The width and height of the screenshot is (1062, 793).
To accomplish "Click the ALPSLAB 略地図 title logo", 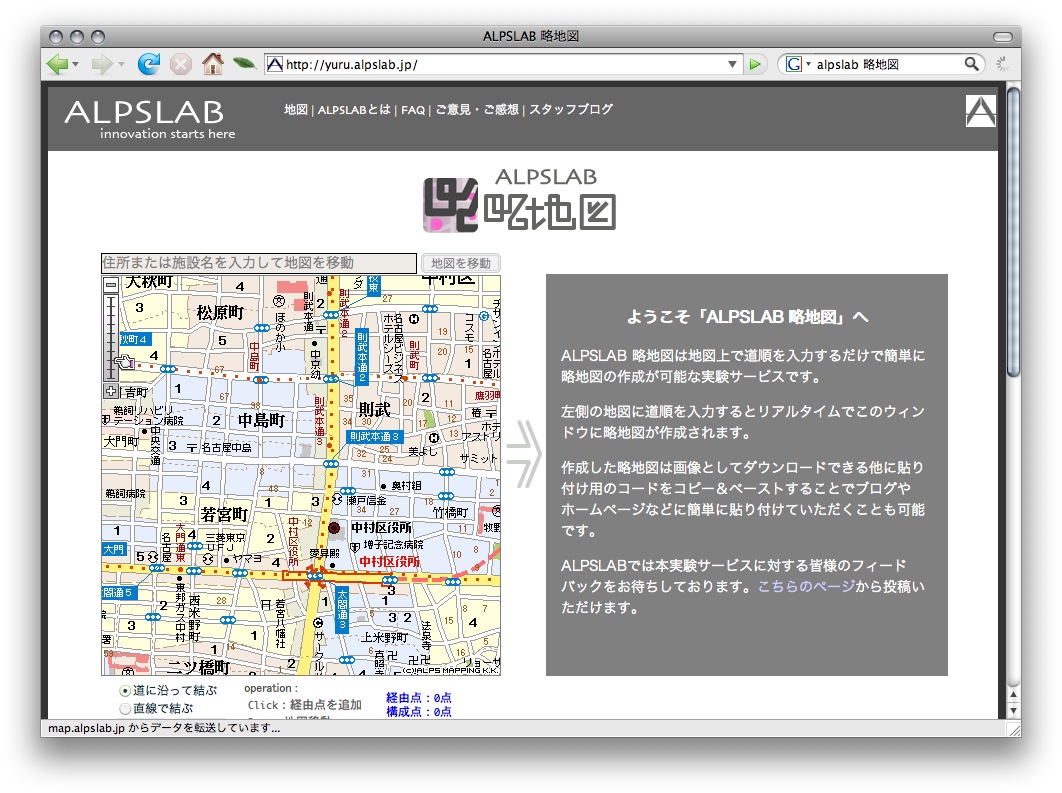I will [520, 200].
